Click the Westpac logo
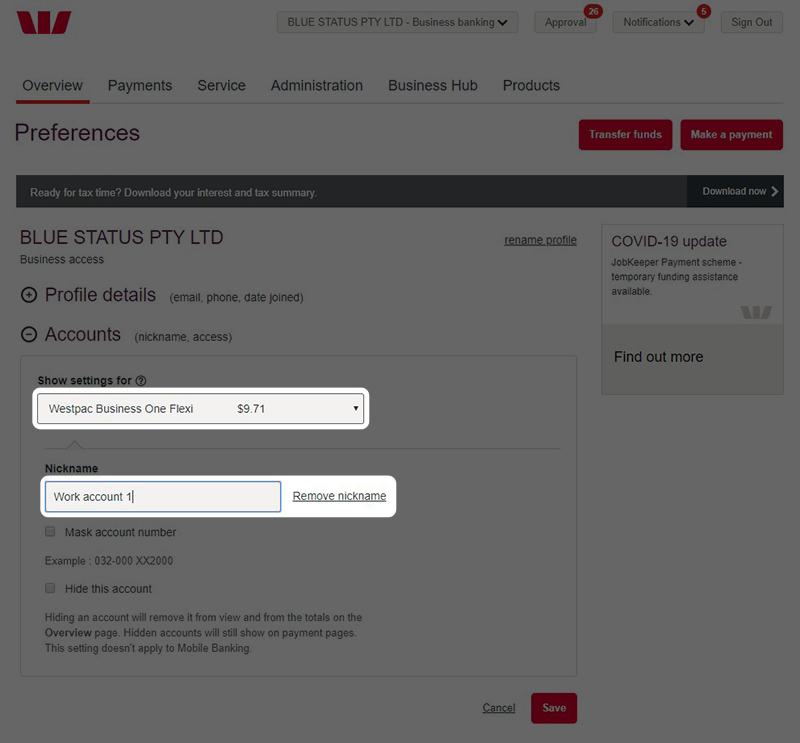Viewport: 800px width, 743px height. pos(44,22)
